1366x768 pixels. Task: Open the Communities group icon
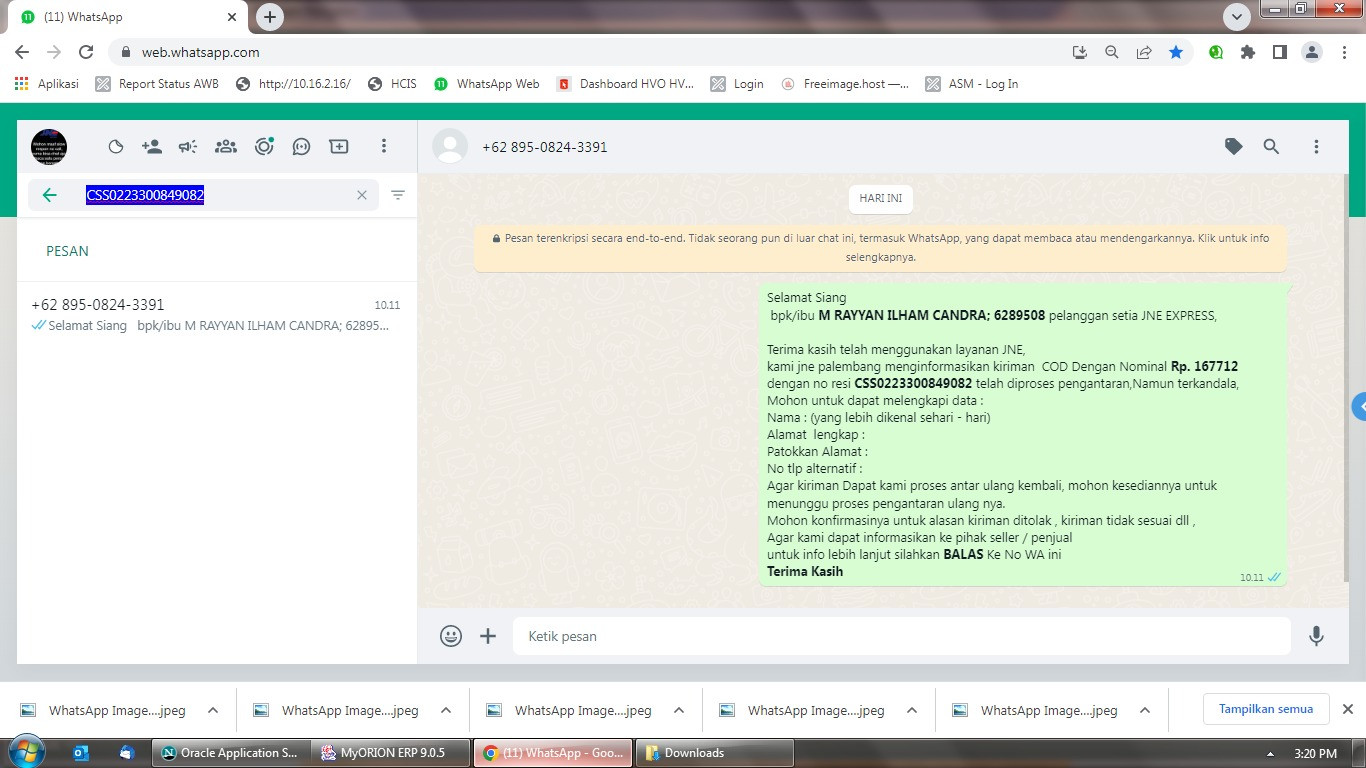[x=226, y=147]
